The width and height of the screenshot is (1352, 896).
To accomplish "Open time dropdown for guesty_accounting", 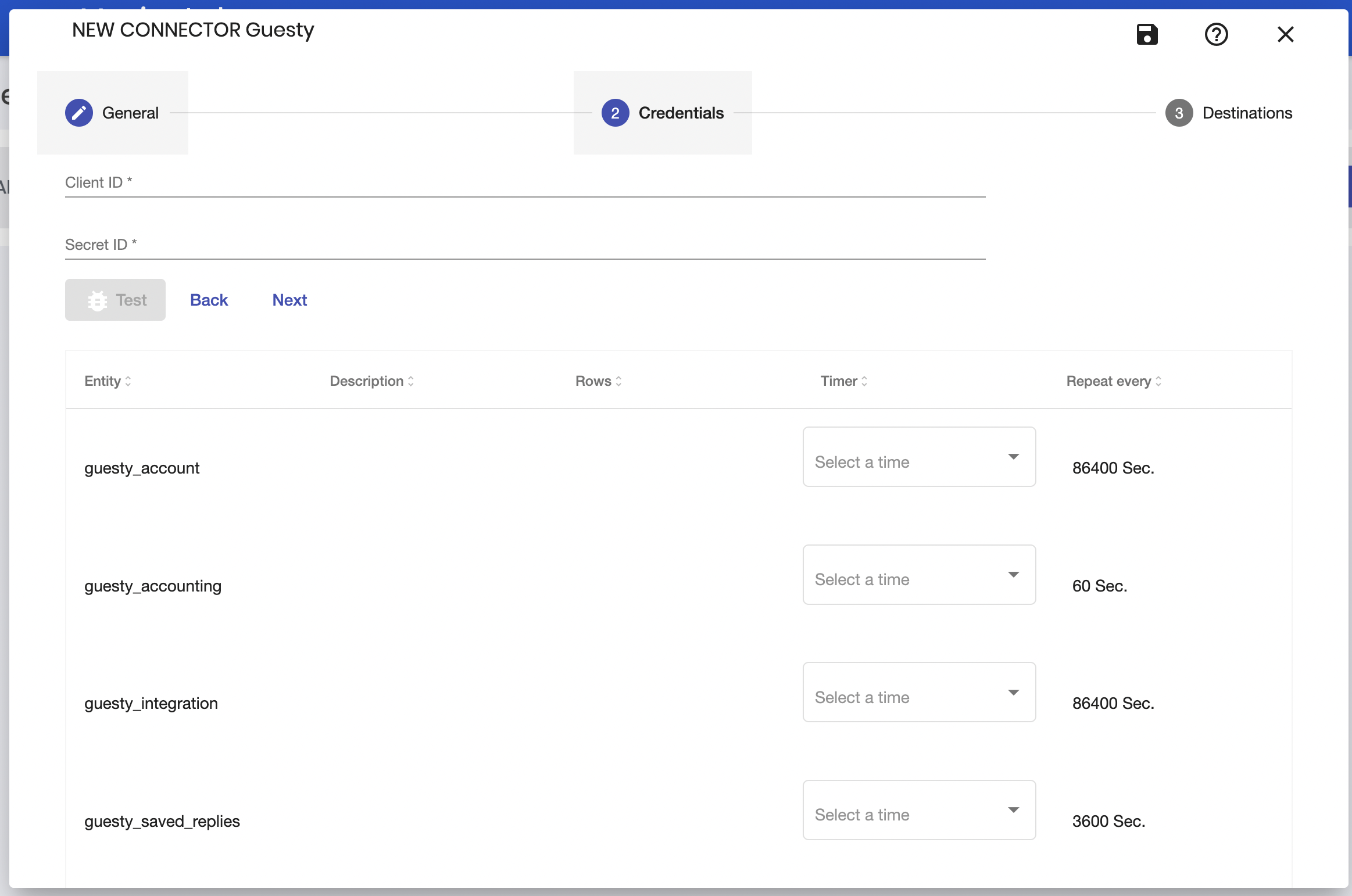I will [919, 575].
